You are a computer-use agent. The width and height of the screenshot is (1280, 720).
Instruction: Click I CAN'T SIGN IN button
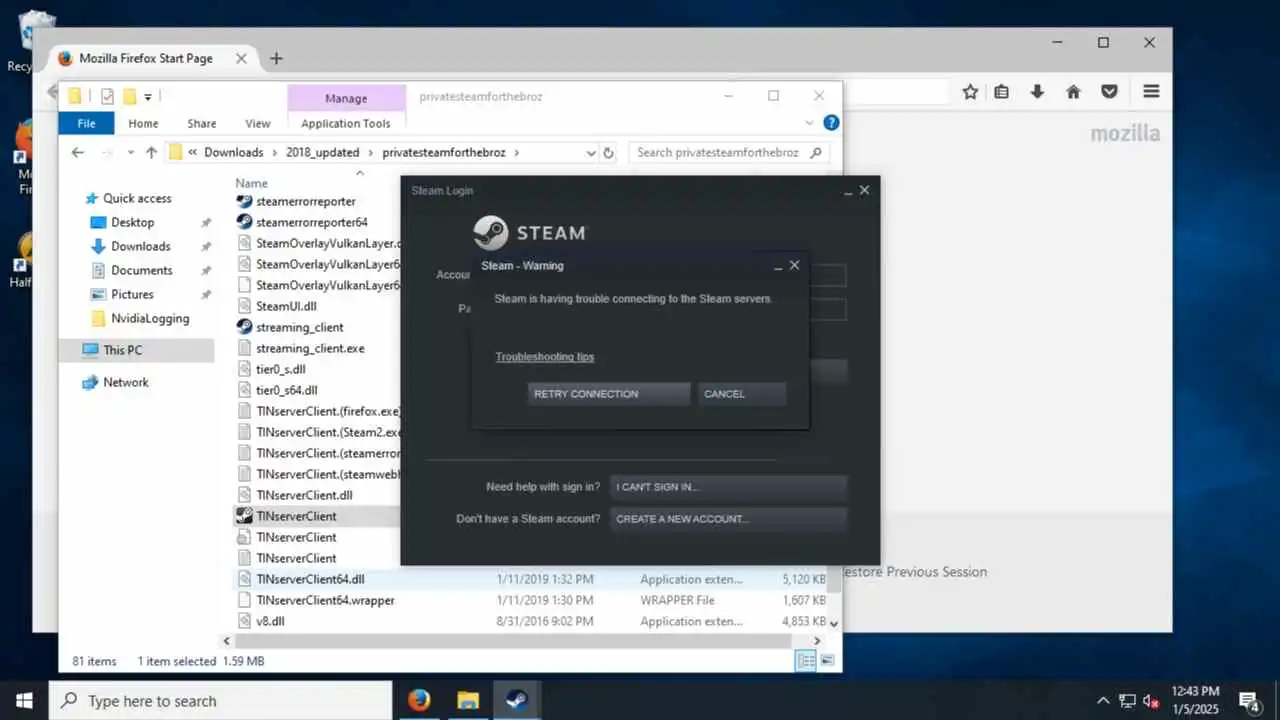pos(729,487)
